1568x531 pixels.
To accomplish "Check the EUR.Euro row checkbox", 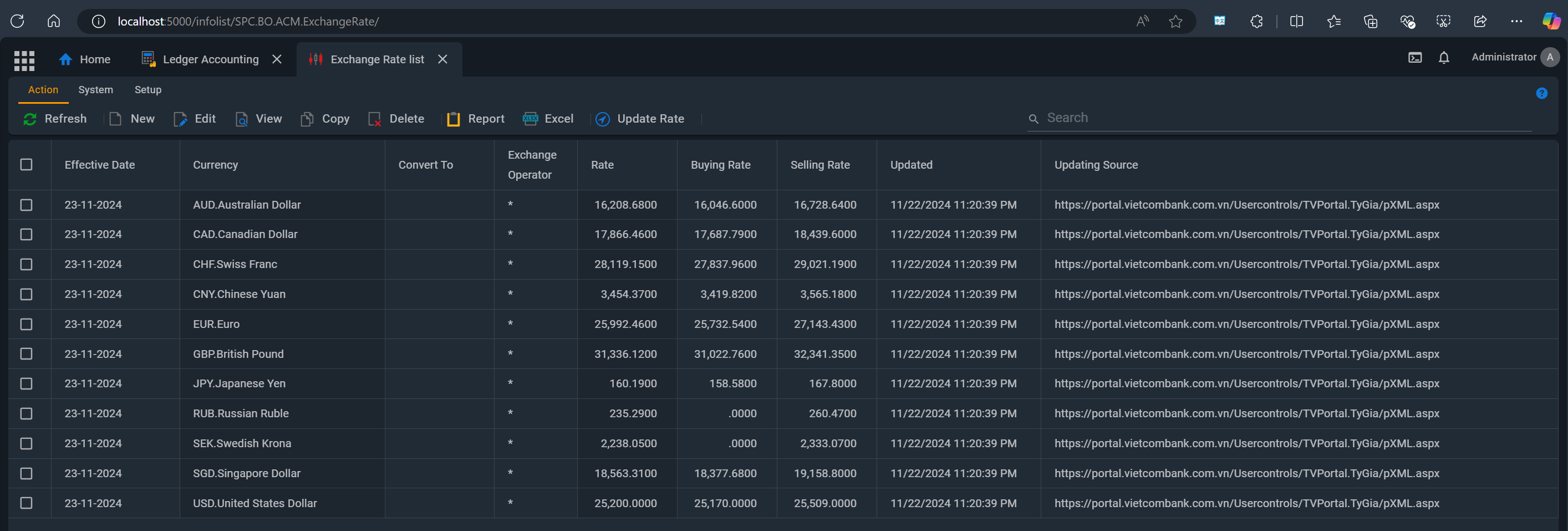I will pyautogui.click(x=26, y=324).
